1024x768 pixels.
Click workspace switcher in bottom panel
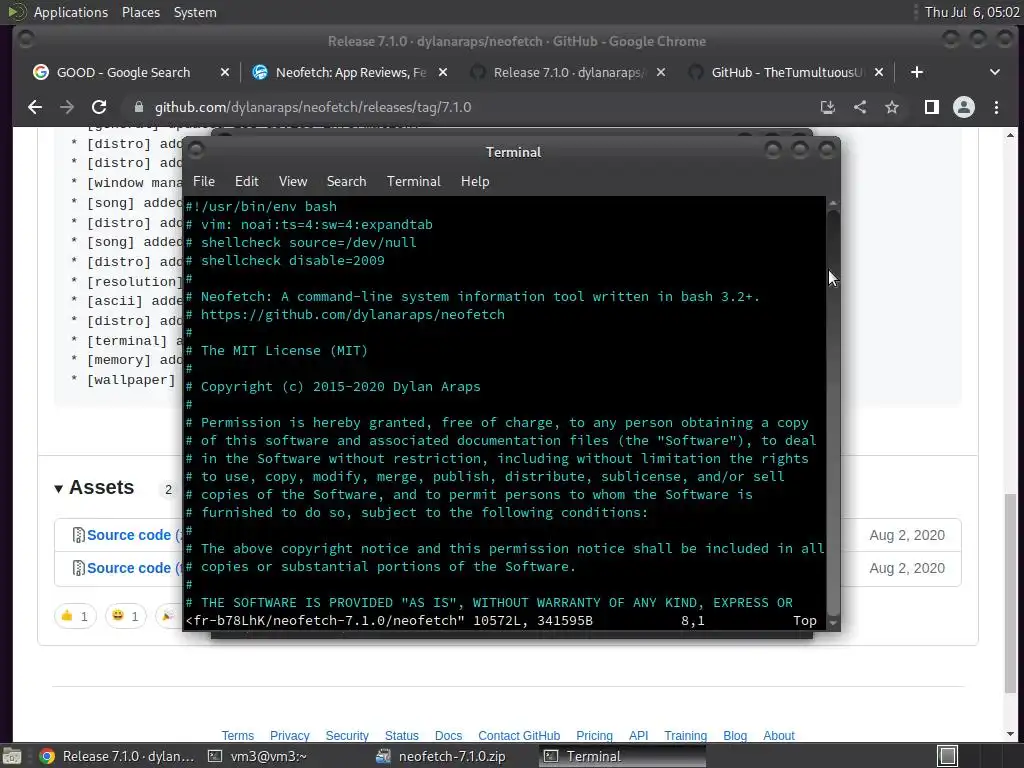click(947, 756)
